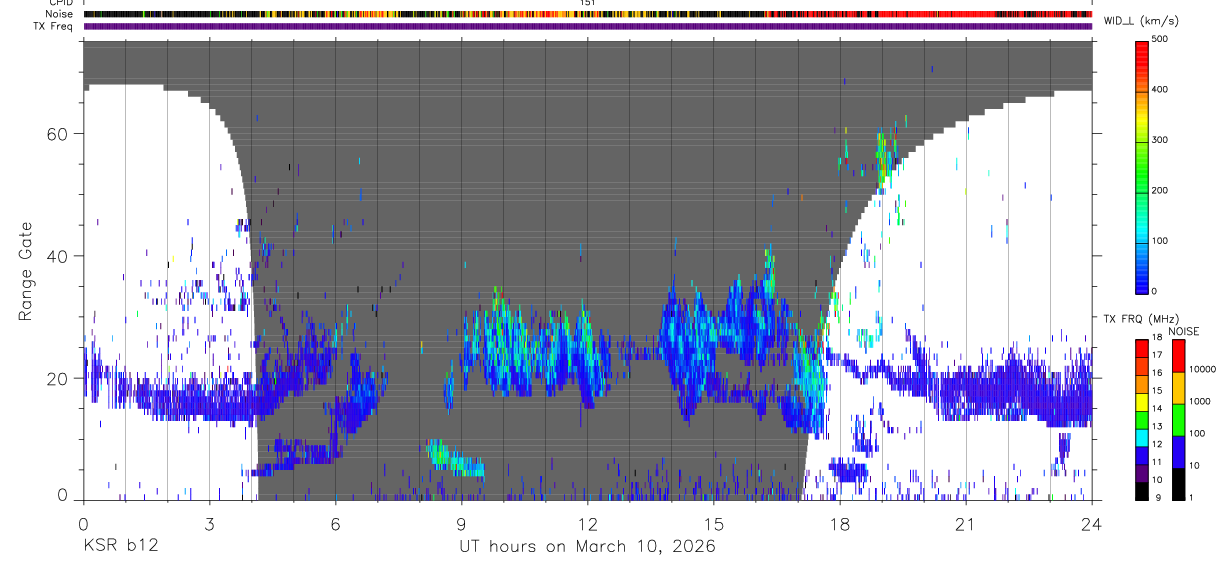Click the Range Gate y-axis title

25,270
